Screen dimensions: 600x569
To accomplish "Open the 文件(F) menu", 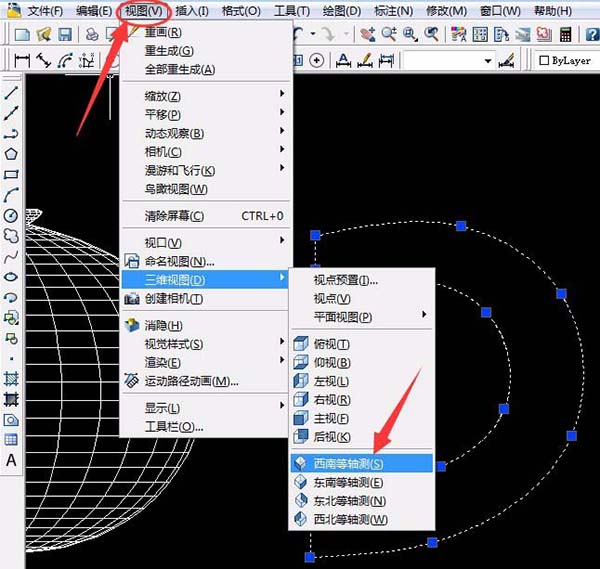I will tap(45, 11).
